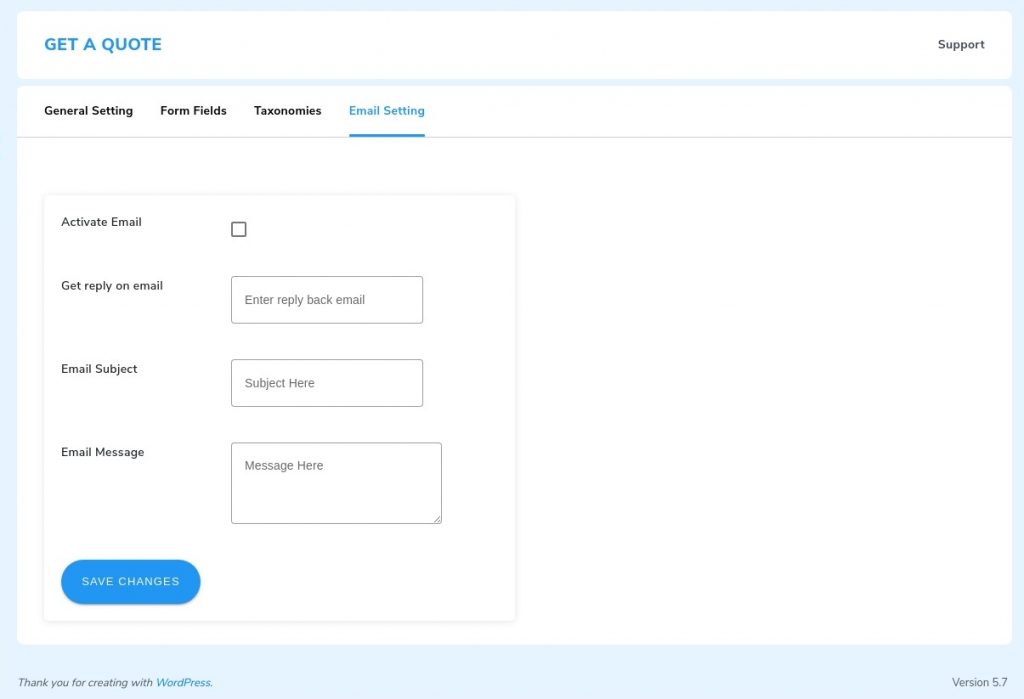
Task: Focus the Email Subject input box
Action: (326, 382)
